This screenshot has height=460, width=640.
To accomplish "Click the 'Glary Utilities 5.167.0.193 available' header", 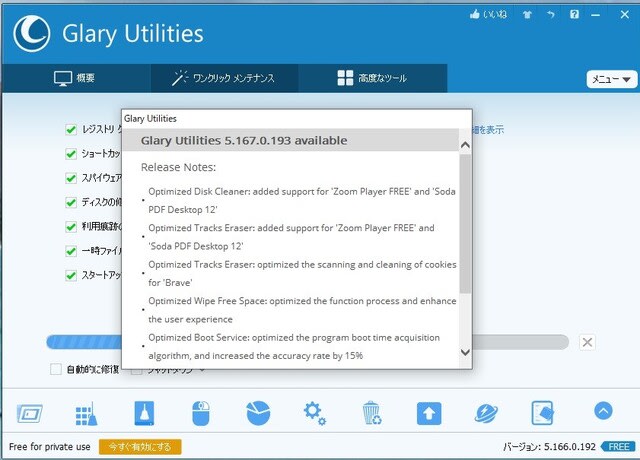I will (244, 140).
